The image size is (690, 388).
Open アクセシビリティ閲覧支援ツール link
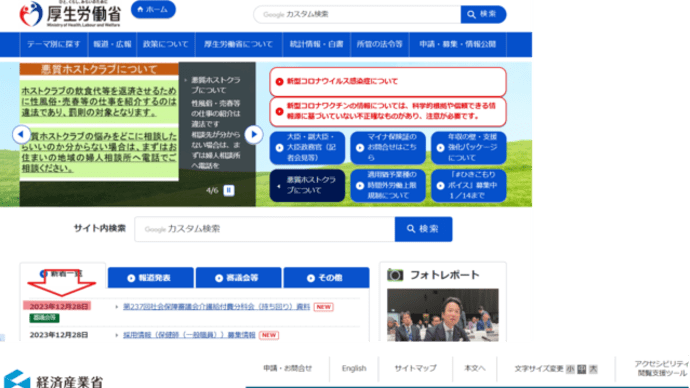662,369
